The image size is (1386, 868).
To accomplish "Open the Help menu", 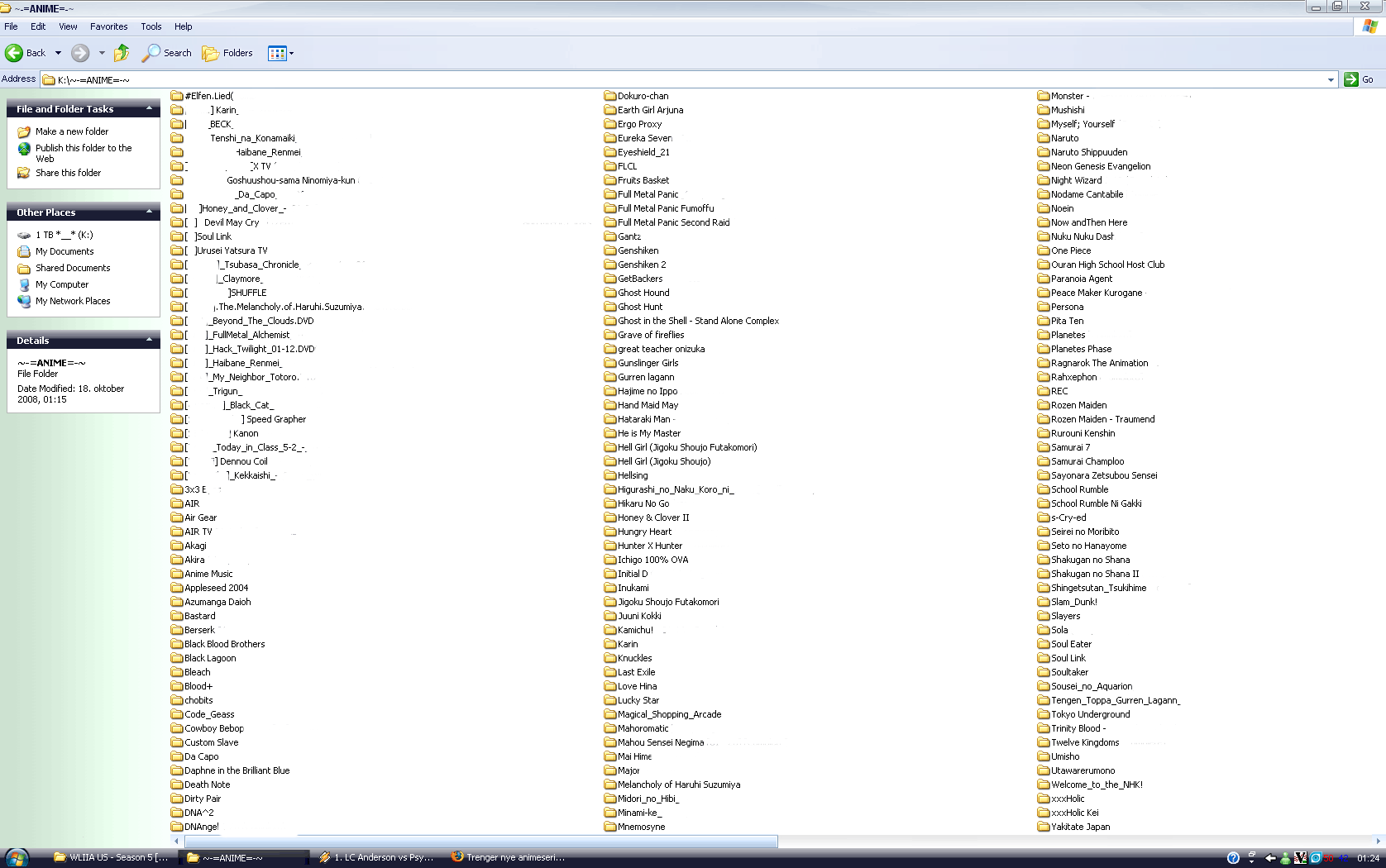I will (x=184, y=26).
